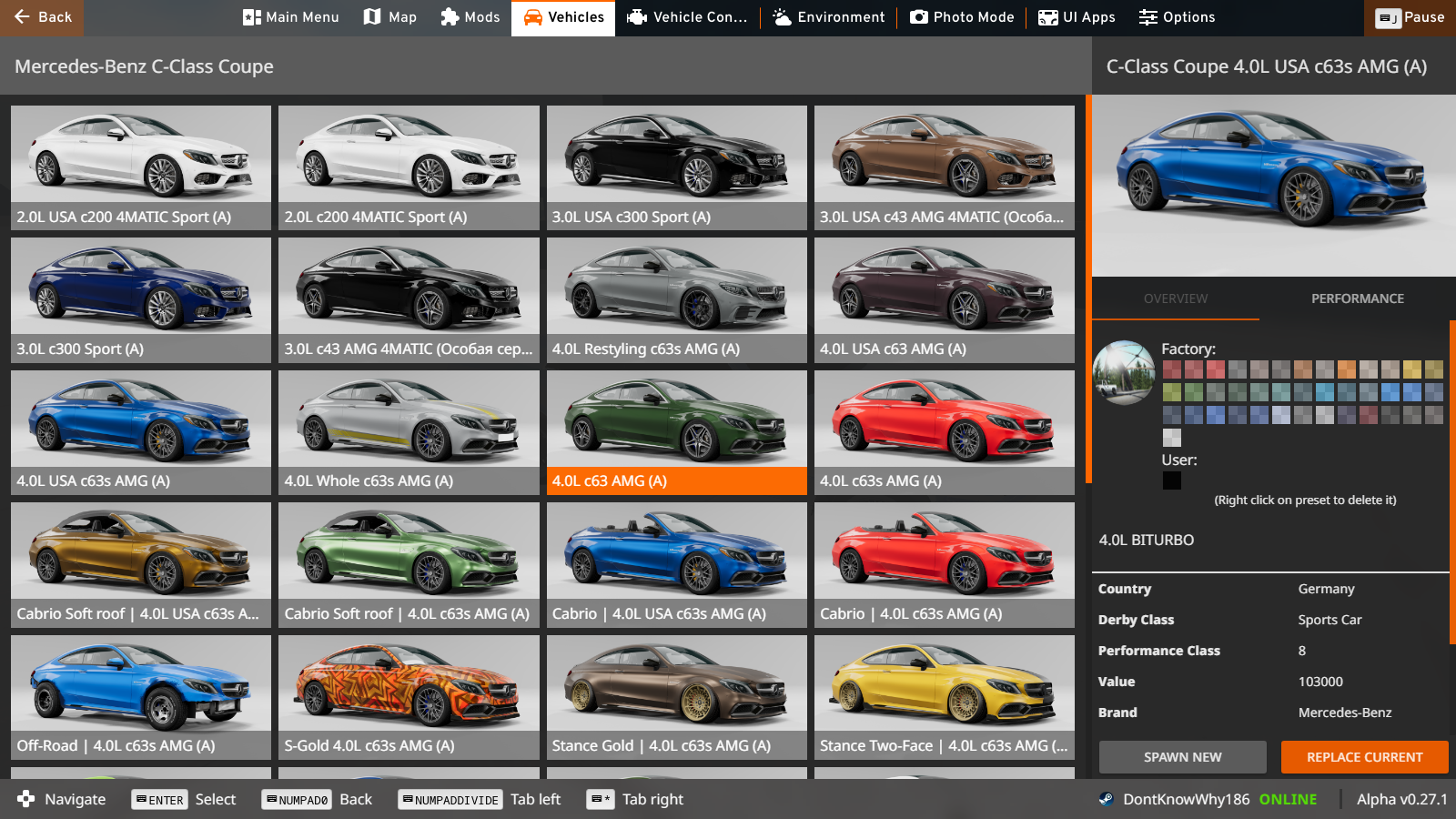The width and height of the screenshot is (1456, 819).
Task: Open the Options menu
Action: [1177, 17]
